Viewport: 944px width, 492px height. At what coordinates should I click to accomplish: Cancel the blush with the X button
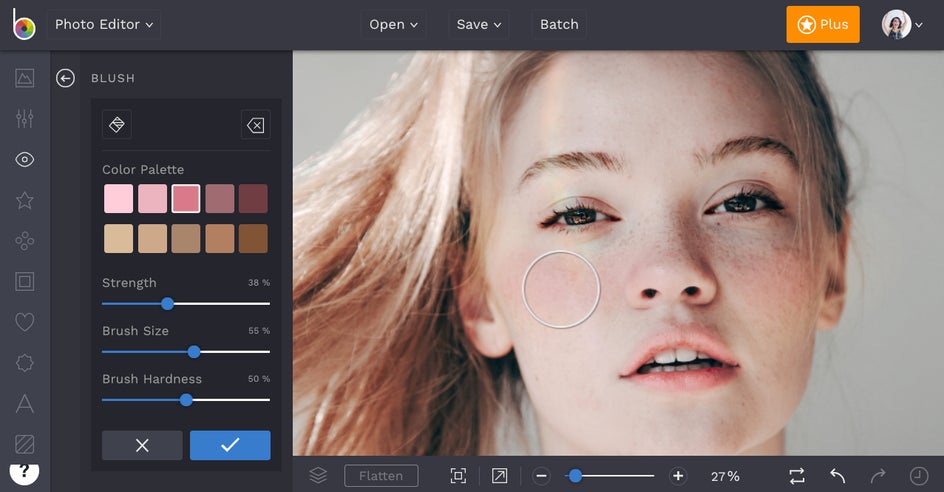coord(142,446)
